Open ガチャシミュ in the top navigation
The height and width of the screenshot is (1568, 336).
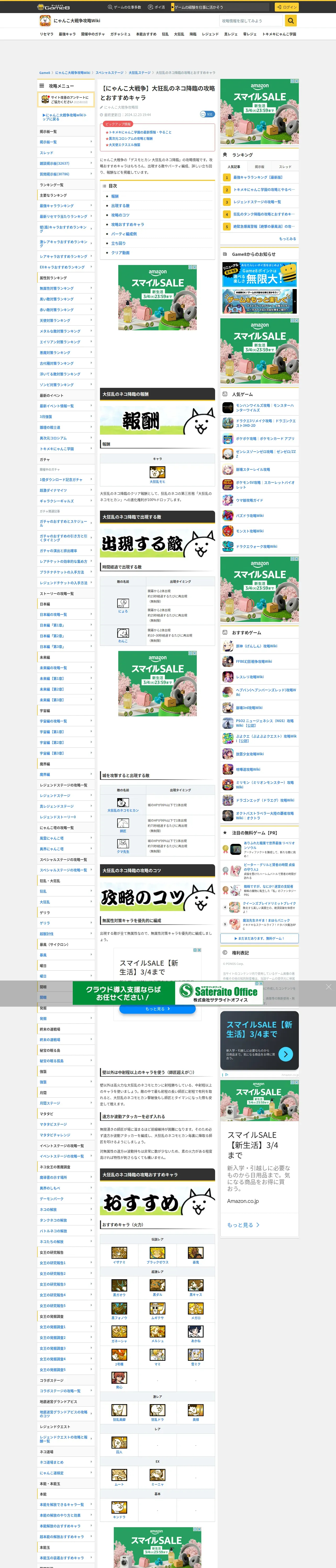[x=120, y=34]
